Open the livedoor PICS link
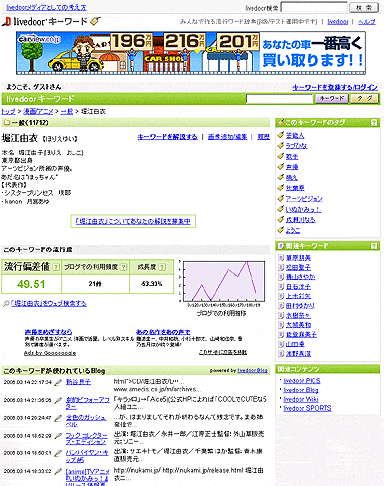The image size is (384, 486). pyautogui.click(x=302, y=381)
